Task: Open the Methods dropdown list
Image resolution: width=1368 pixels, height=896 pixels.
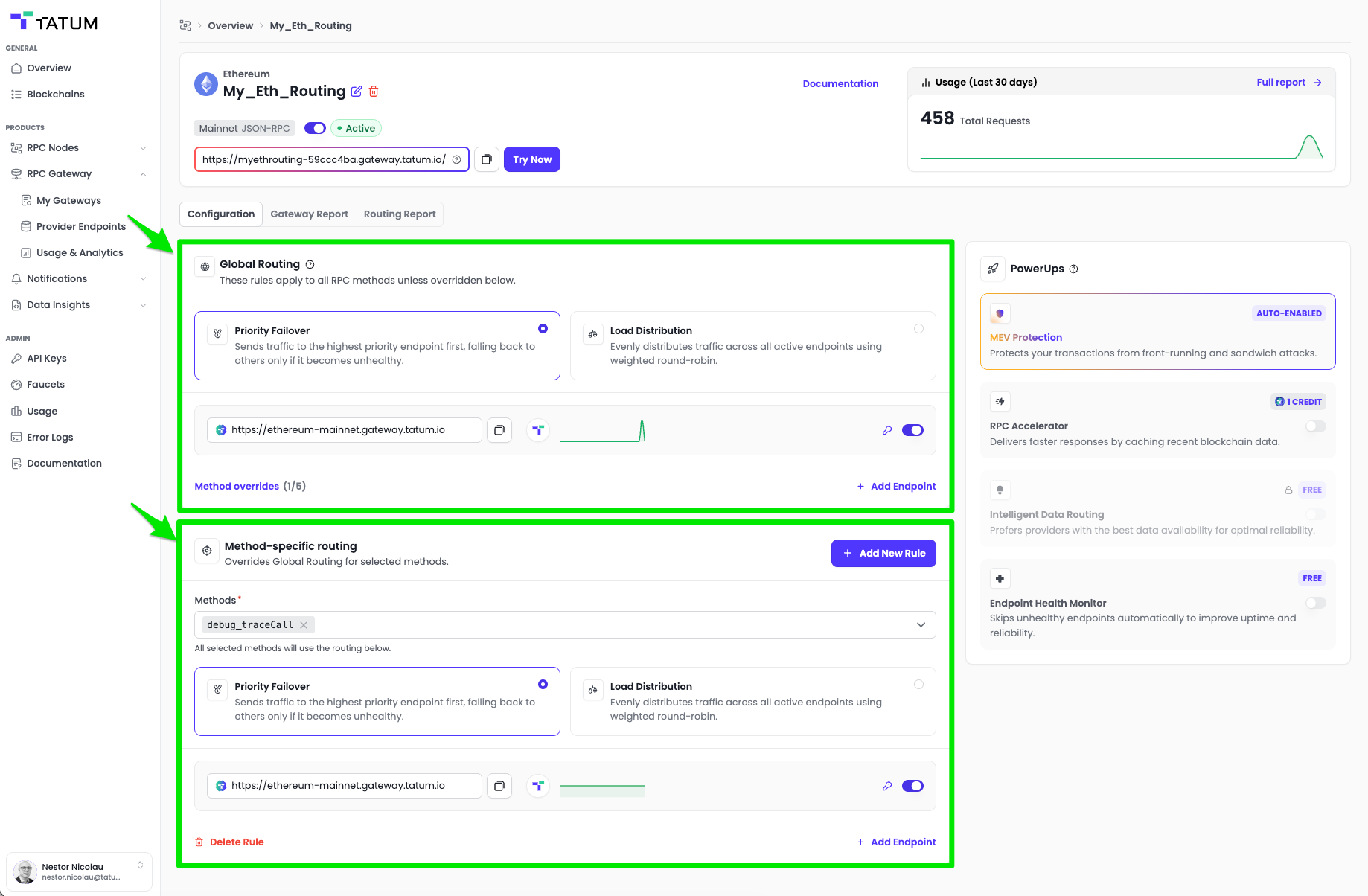Action: click(x=921, y=625)
